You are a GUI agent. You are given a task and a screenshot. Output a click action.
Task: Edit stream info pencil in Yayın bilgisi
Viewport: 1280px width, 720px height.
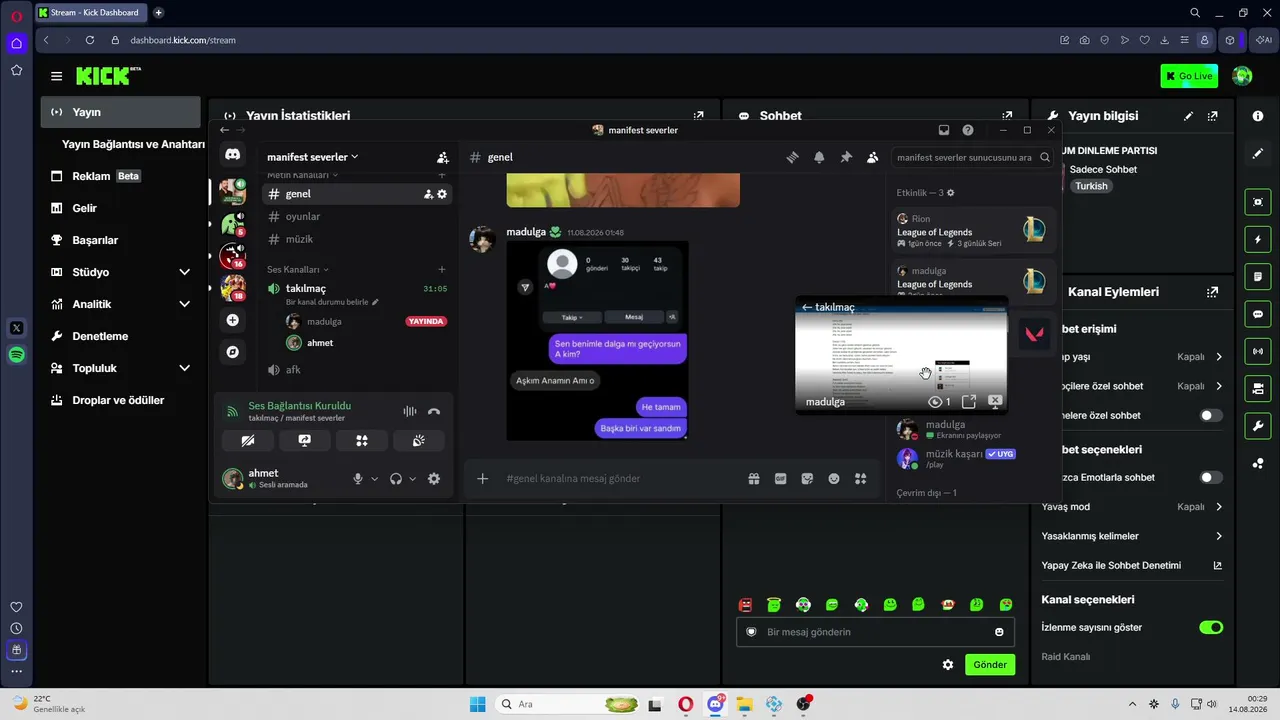coord(1188,116)
